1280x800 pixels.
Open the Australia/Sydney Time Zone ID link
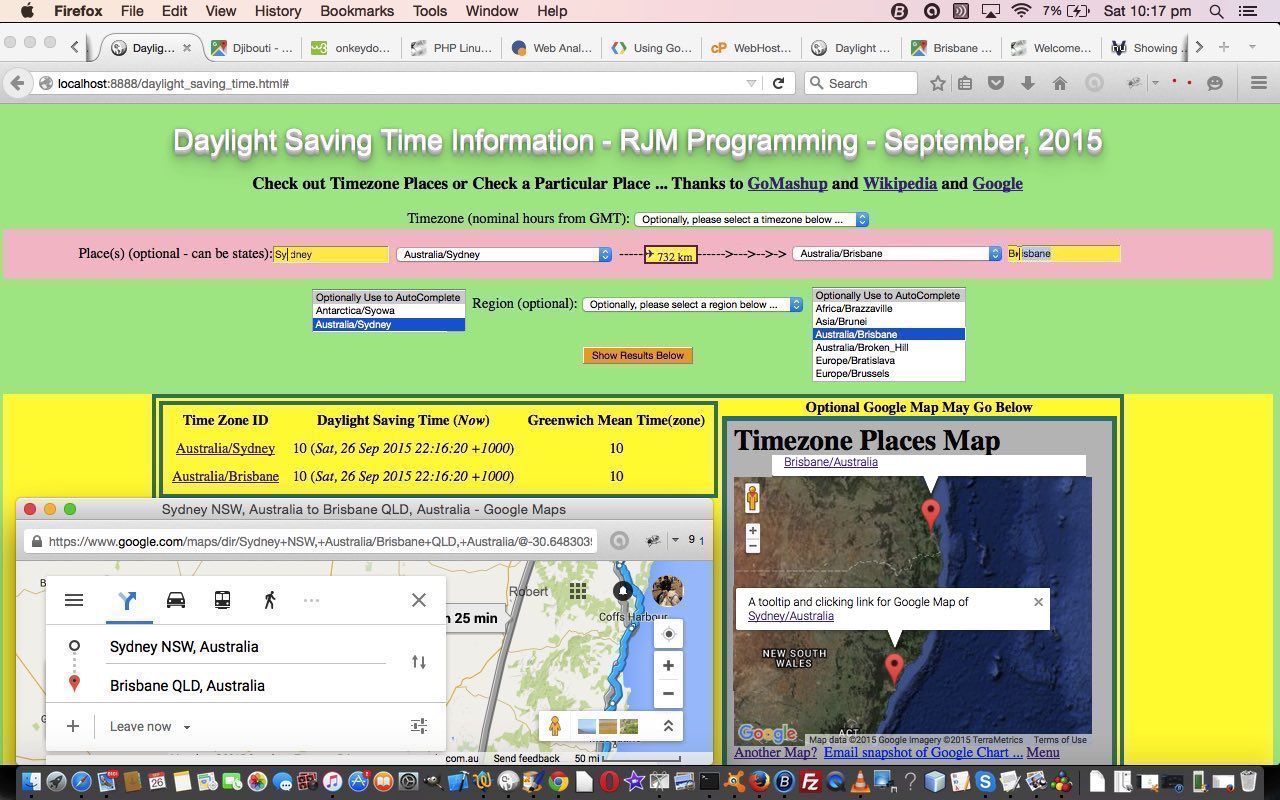click(225, 448)
